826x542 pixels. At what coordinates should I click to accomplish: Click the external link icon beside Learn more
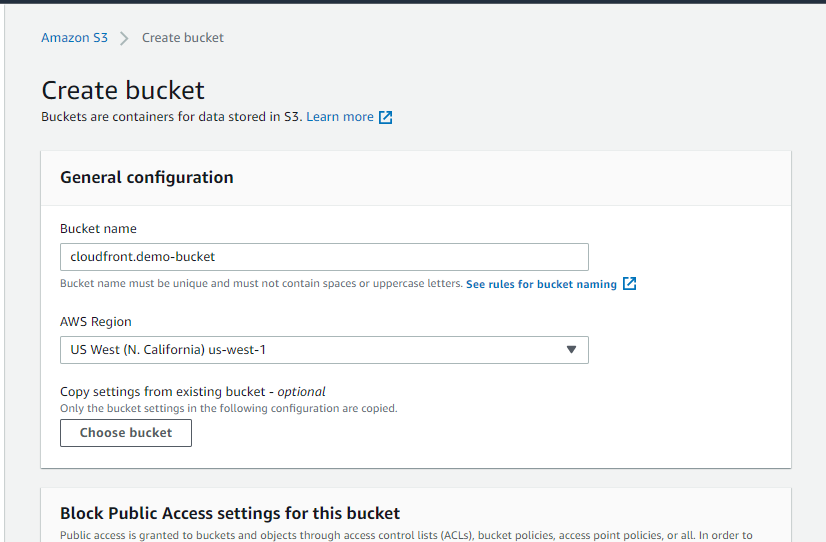pos(385,117)
